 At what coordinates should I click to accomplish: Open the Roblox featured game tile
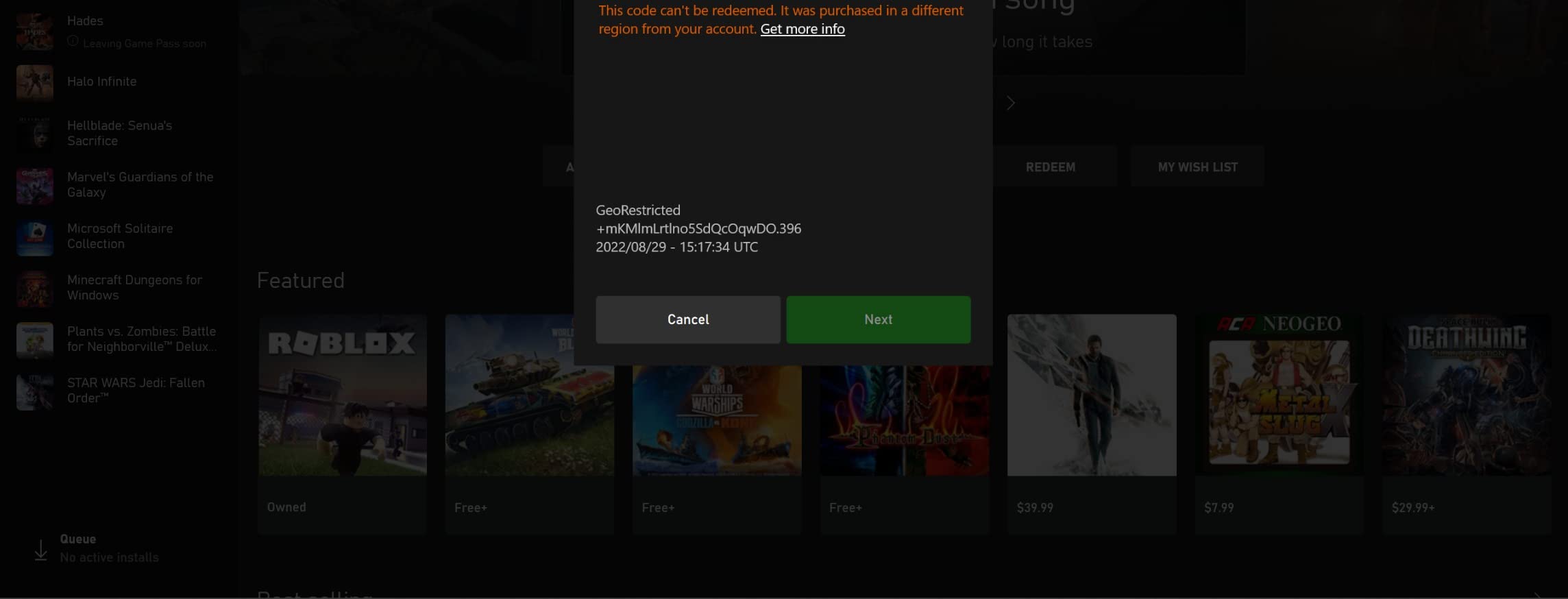pos(343,424)
